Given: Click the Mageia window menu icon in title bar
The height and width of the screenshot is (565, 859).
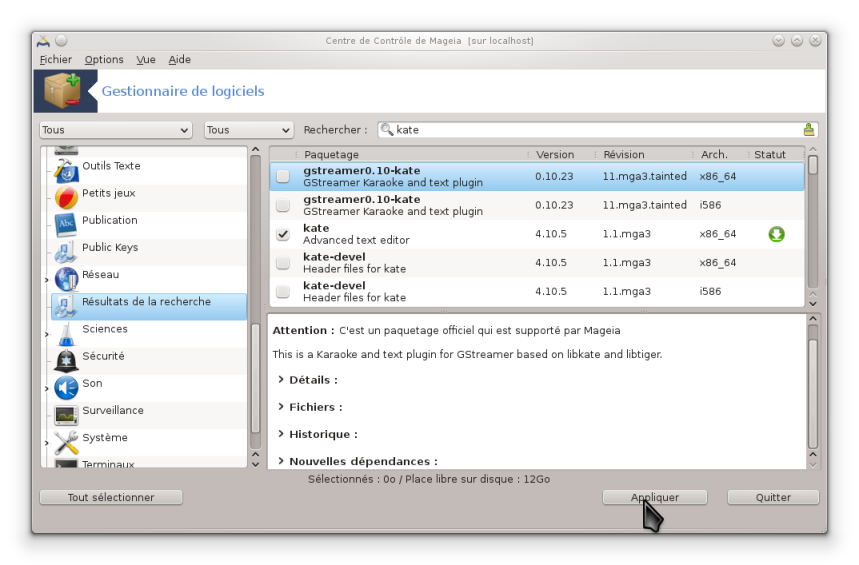Looking at the screenshot, I should (43, 41).
